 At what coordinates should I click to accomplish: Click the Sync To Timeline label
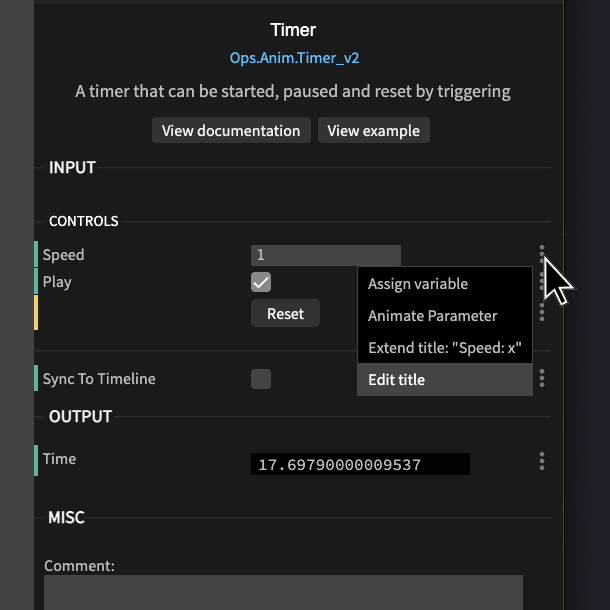[99, 379]
